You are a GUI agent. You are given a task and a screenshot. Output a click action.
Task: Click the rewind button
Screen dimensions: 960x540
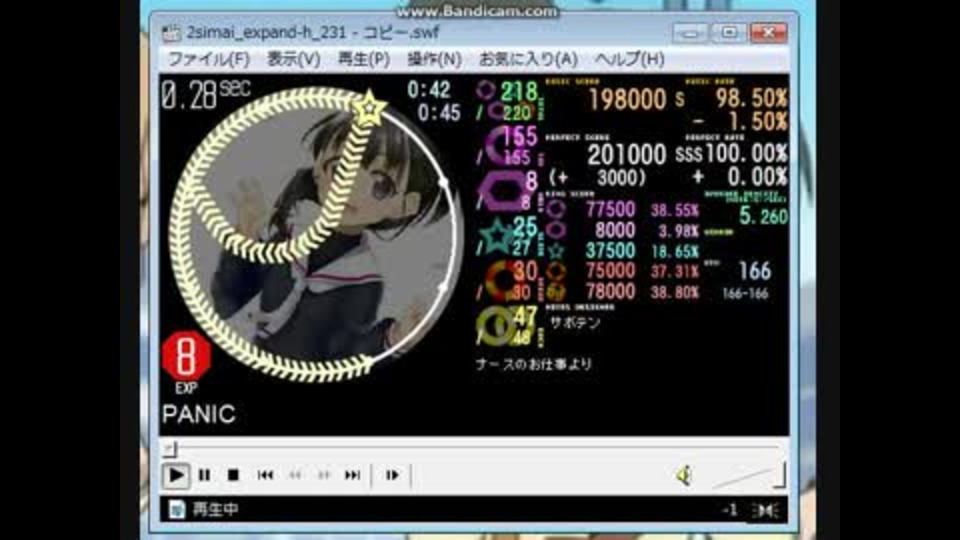point(295,475)
